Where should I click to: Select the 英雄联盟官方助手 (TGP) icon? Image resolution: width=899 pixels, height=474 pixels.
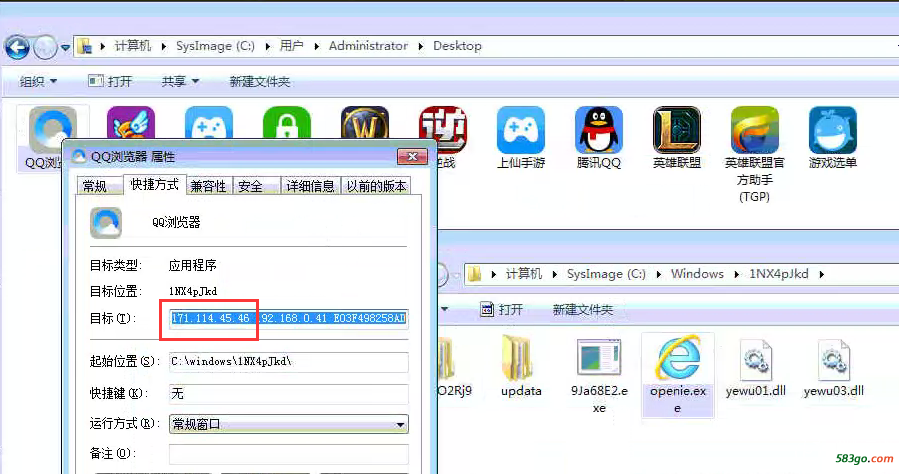click(x=755, y=130)
